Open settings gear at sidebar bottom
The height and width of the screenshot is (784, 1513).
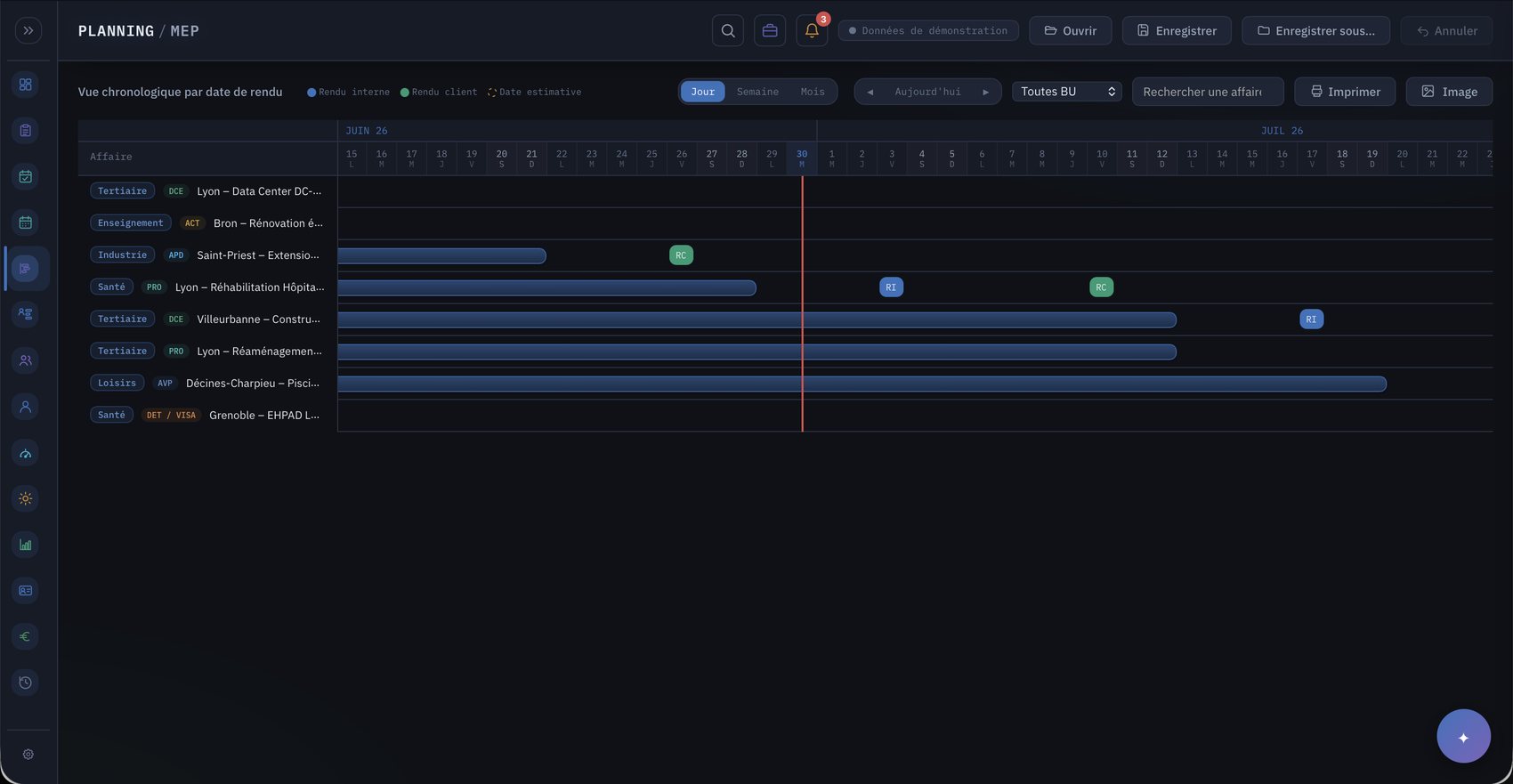(x=28, y=754)
